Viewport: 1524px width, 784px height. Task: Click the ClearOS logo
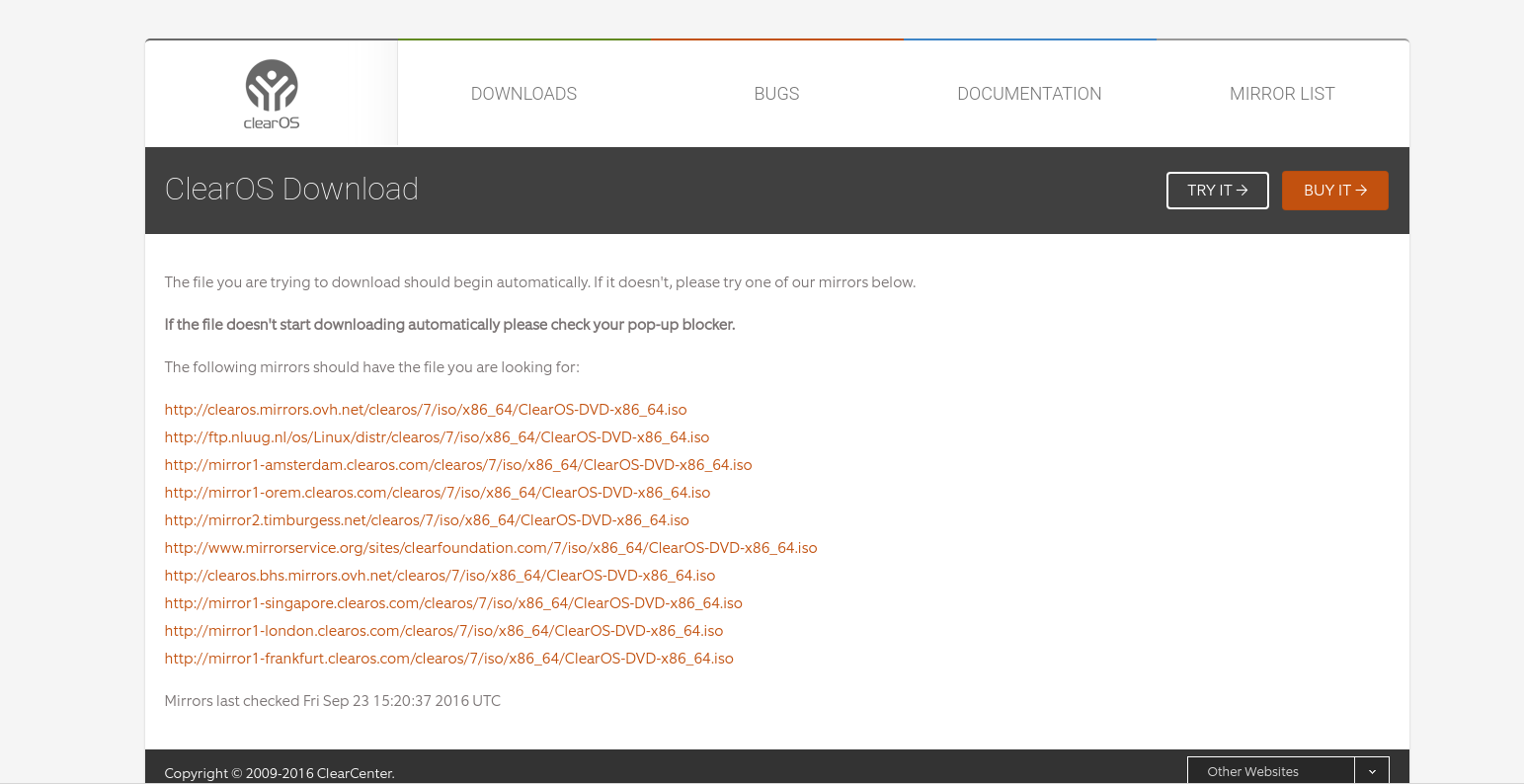(272, 95)
